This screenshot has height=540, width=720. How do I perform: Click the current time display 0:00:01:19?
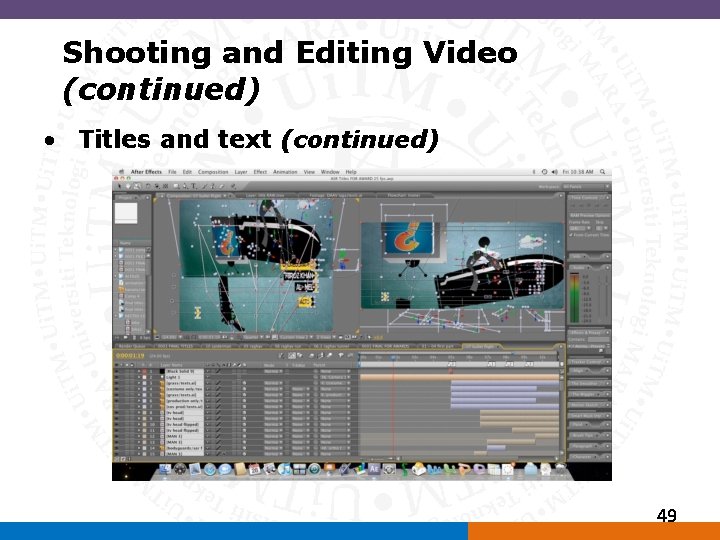tap(130, 356)
